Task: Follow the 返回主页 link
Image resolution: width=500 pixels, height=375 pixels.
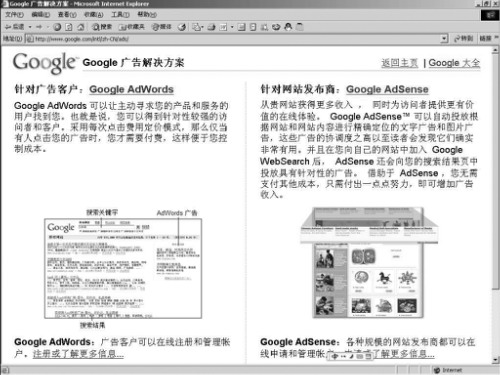Action: click(399, 63)
